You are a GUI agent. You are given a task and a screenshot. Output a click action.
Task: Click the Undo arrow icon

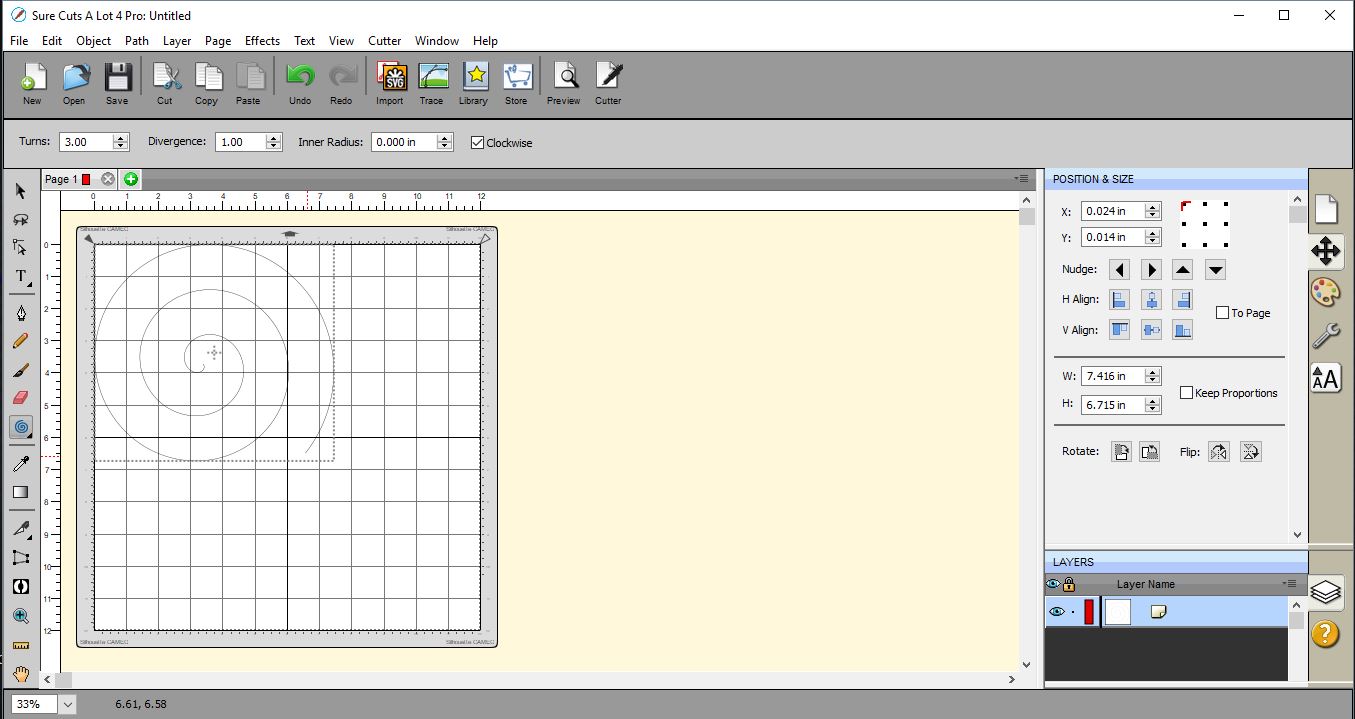(x=300, y=77)
